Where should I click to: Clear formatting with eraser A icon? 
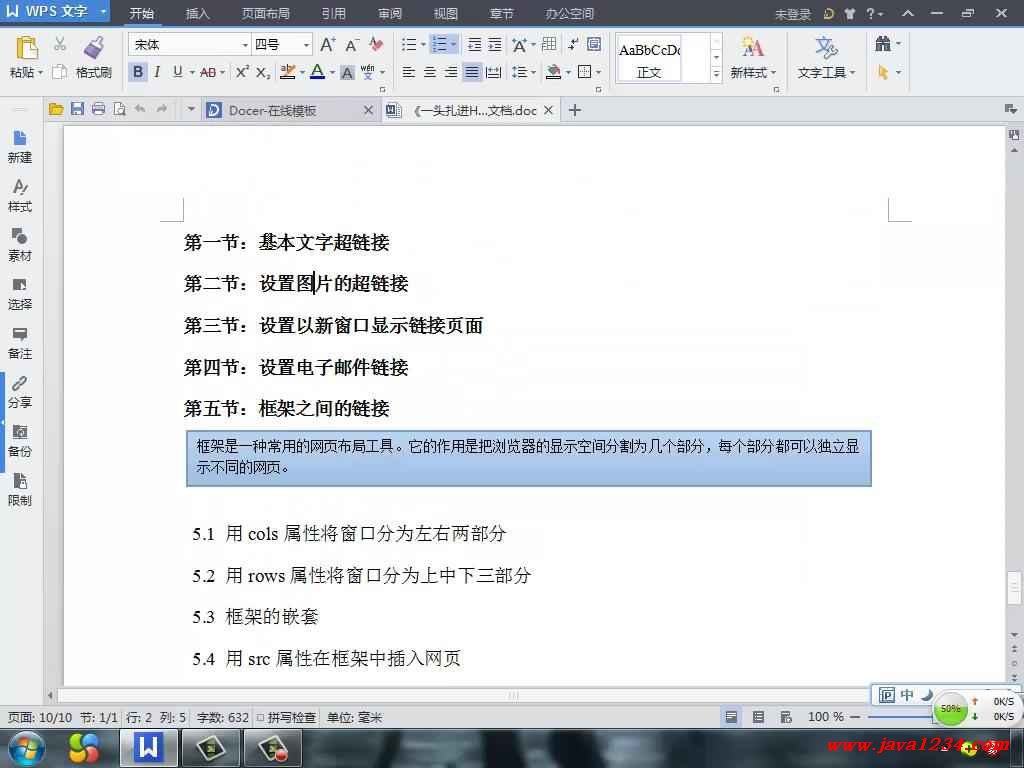point(376,44)
